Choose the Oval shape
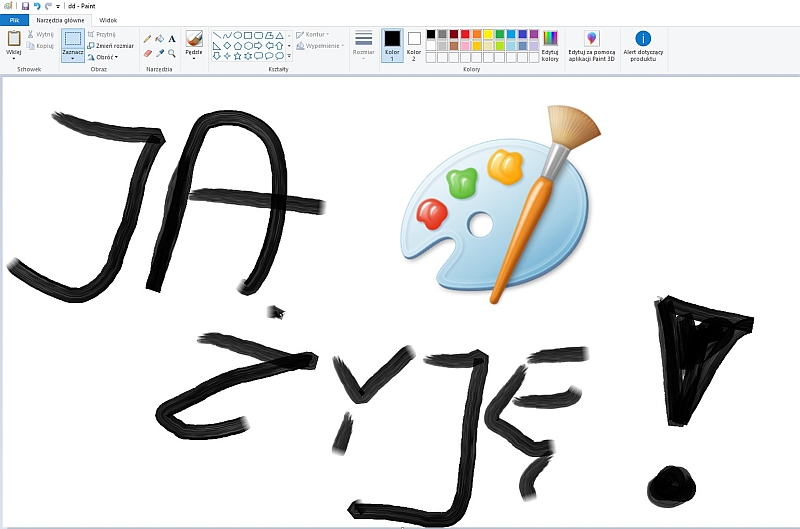 (x=238, y=35)
